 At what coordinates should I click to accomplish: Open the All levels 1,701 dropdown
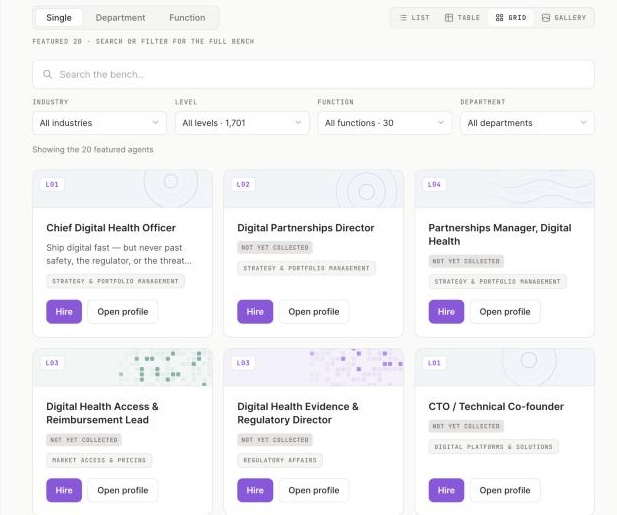(242, 123)
